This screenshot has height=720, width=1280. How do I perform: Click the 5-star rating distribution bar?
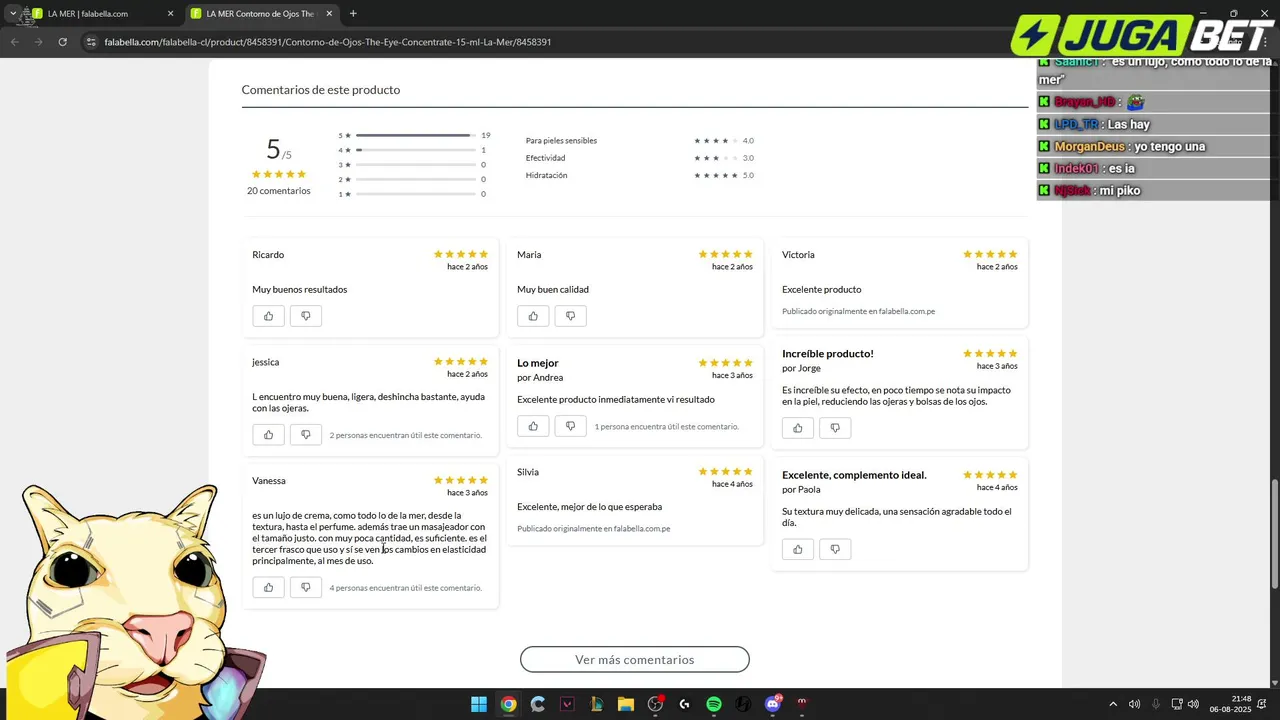[415, 135]
